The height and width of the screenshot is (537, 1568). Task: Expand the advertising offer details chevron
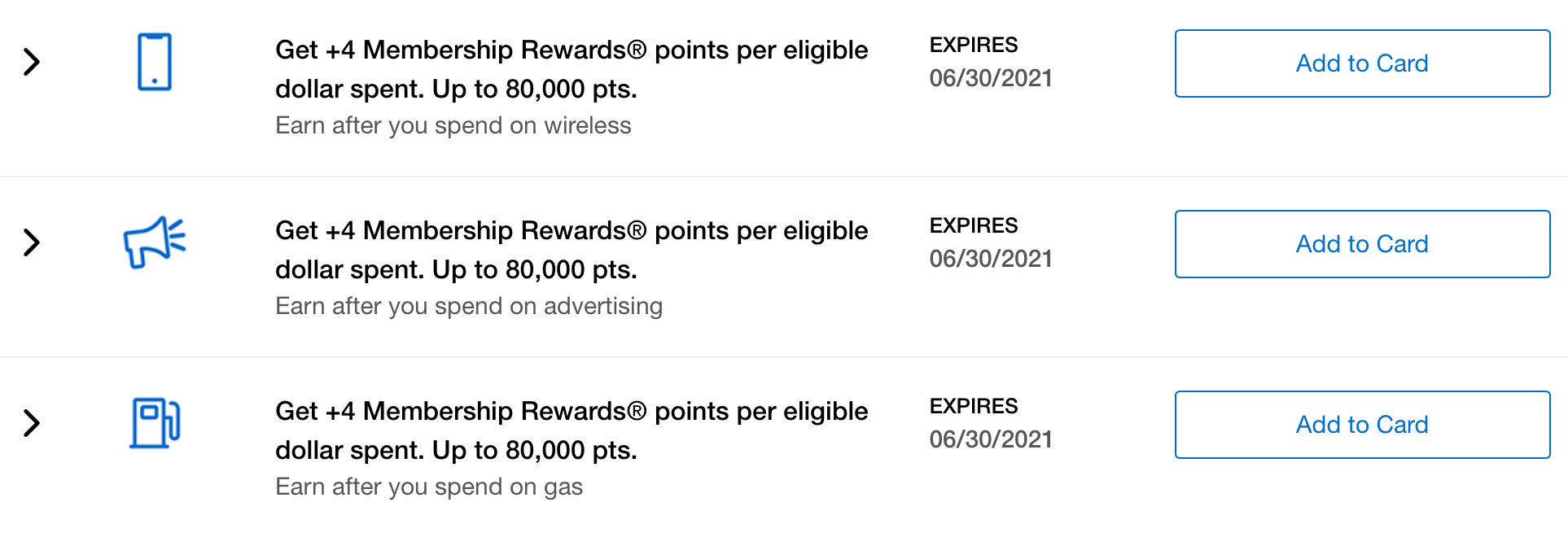click(x=32, y=242)
